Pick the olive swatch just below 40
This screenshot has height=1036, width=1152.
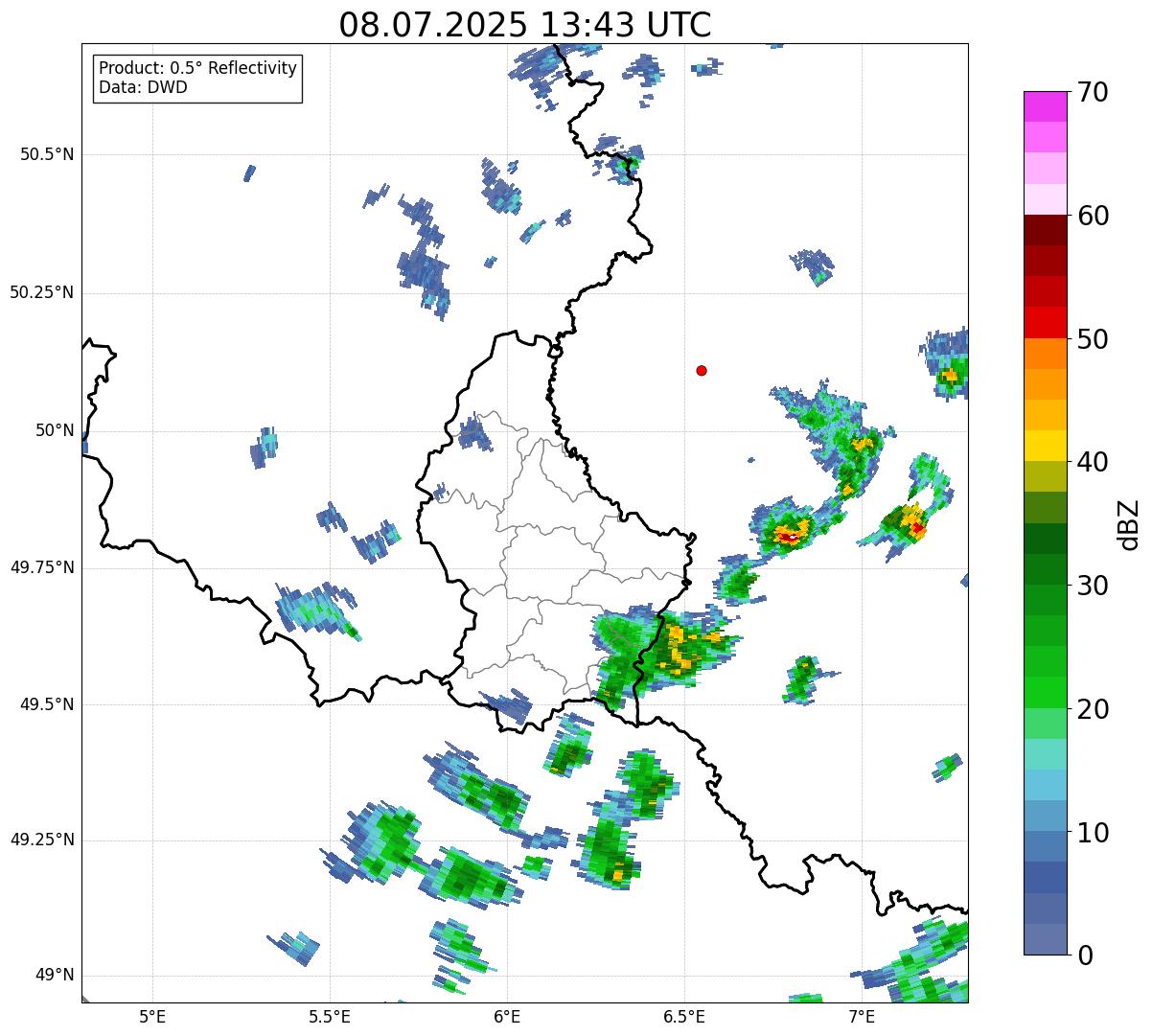pos(1046,476)
